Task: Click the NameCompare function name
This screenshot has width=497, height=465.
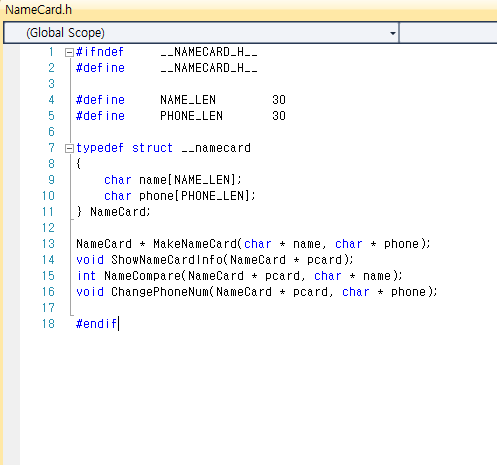Action: 142,276
